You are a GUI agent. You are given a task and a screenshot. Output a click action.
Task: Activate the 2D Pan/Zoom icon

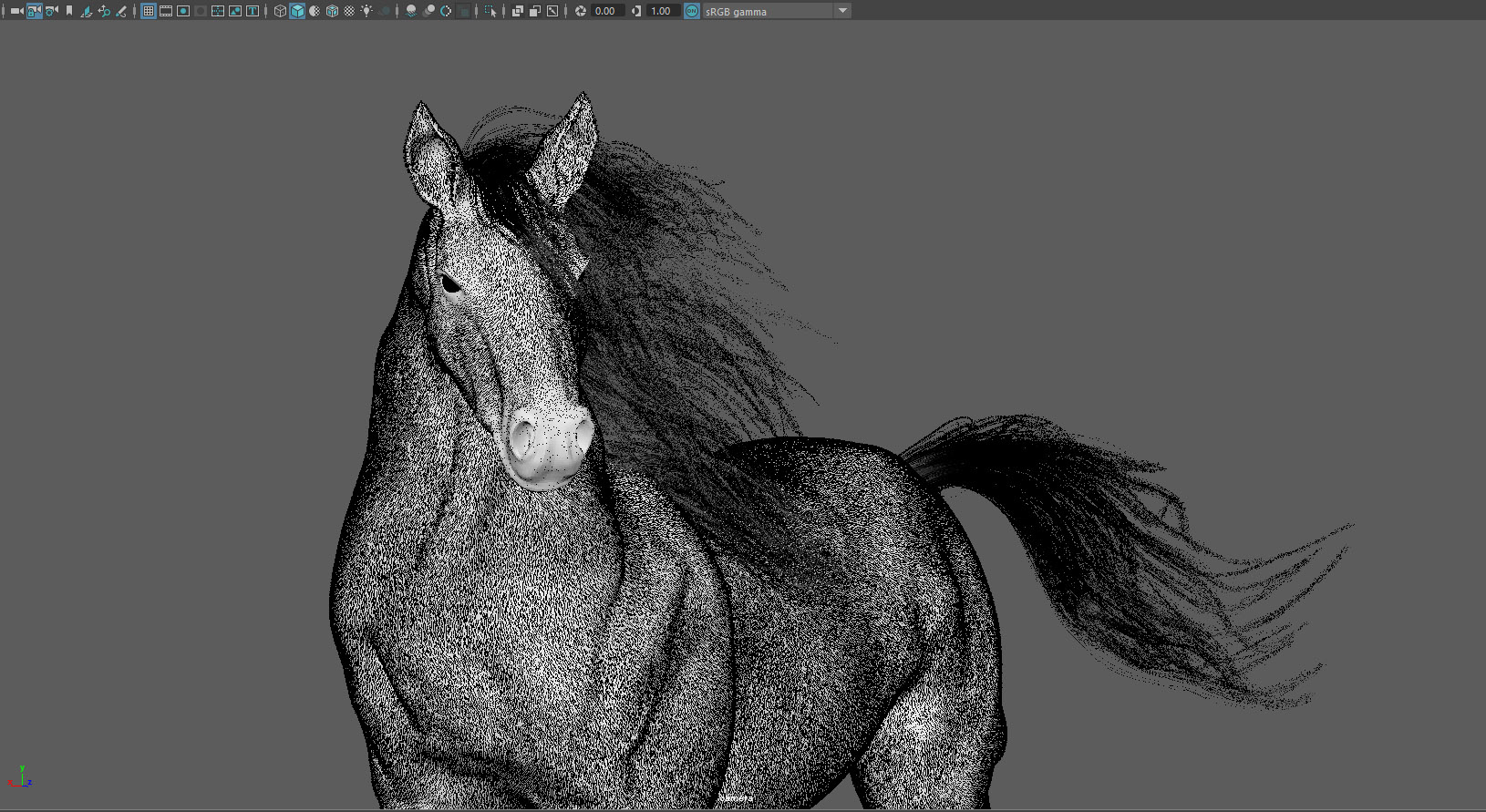(x=104, y=11)
